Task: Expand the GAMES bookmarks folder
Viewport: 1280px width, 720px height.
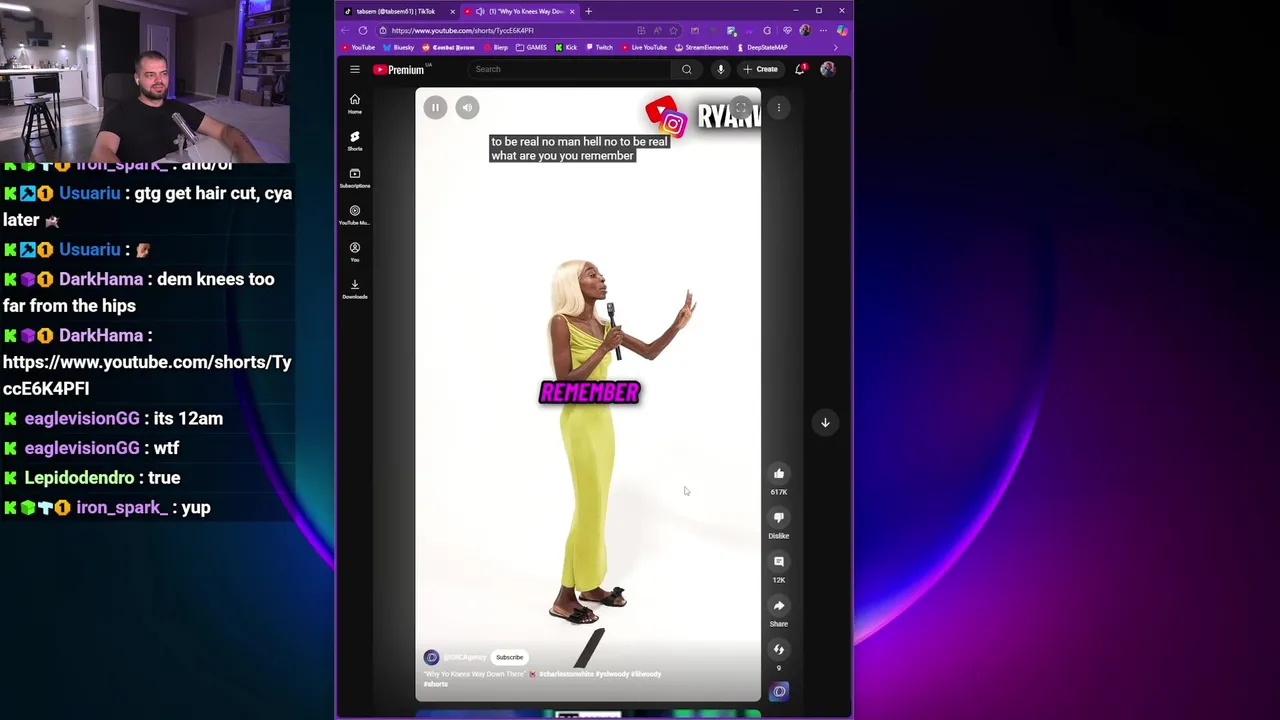Action: coord(532,47)
